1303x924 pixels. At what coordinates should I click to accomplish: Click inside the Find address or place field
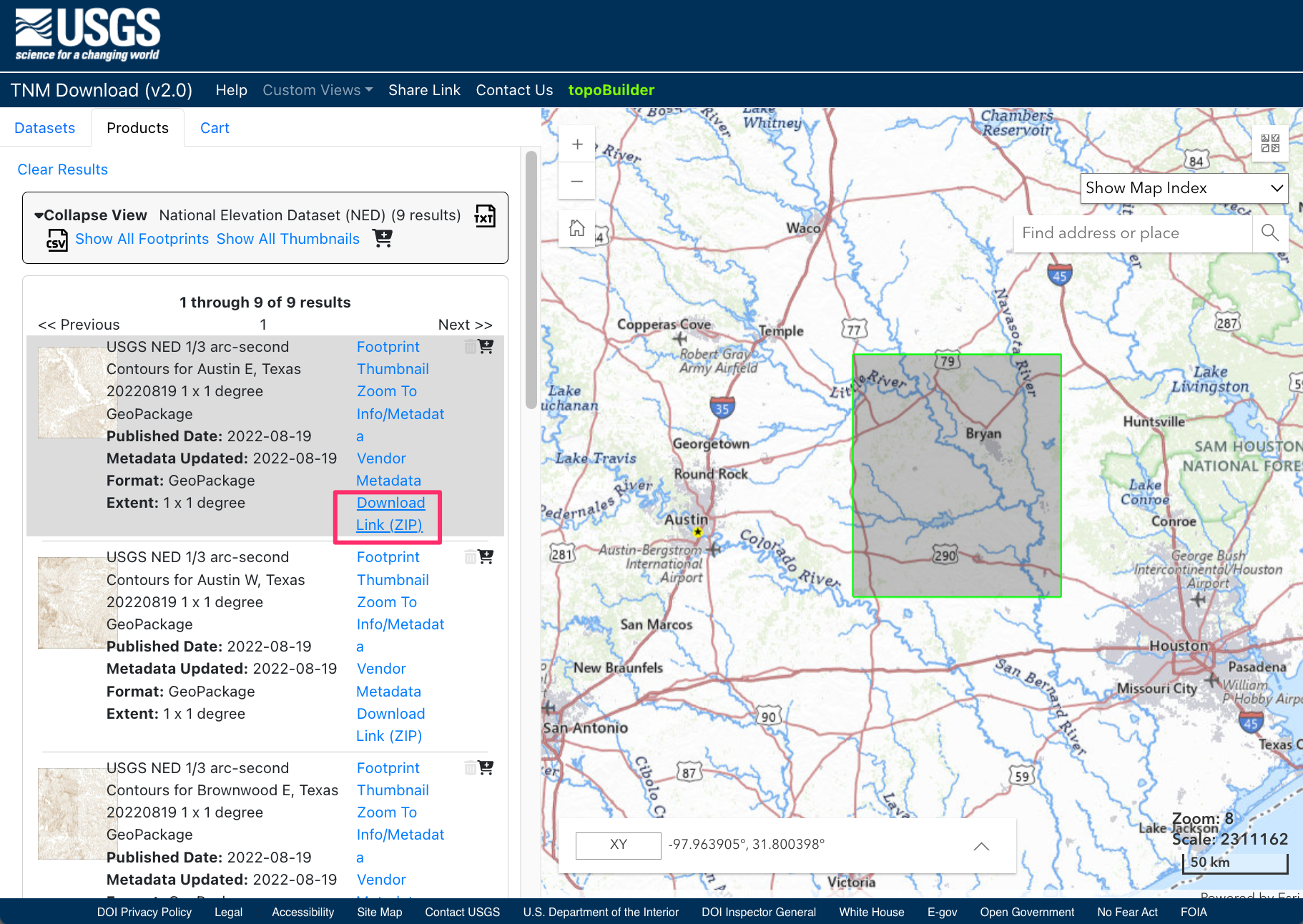[x=1132, y=233]
